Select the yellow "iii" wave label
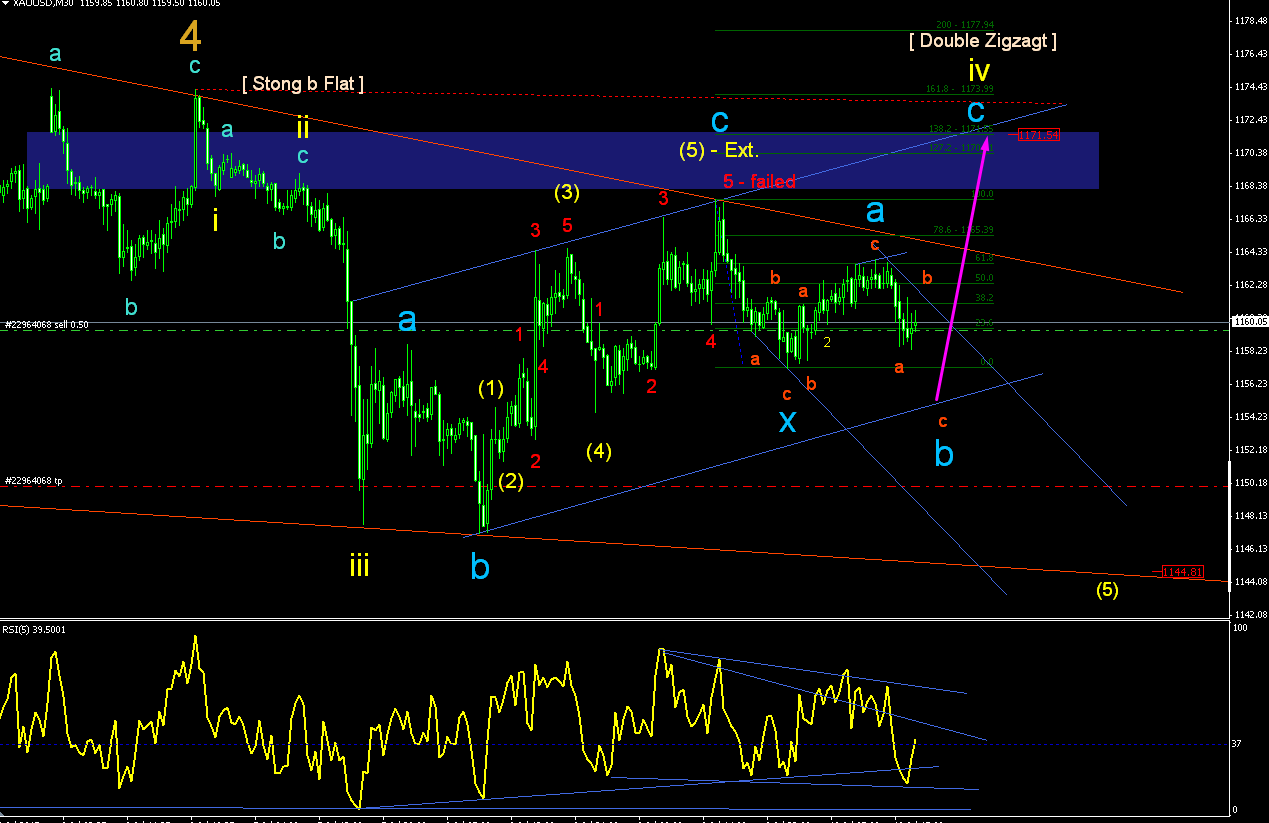The image size is (1269, 823). [359, 566]
